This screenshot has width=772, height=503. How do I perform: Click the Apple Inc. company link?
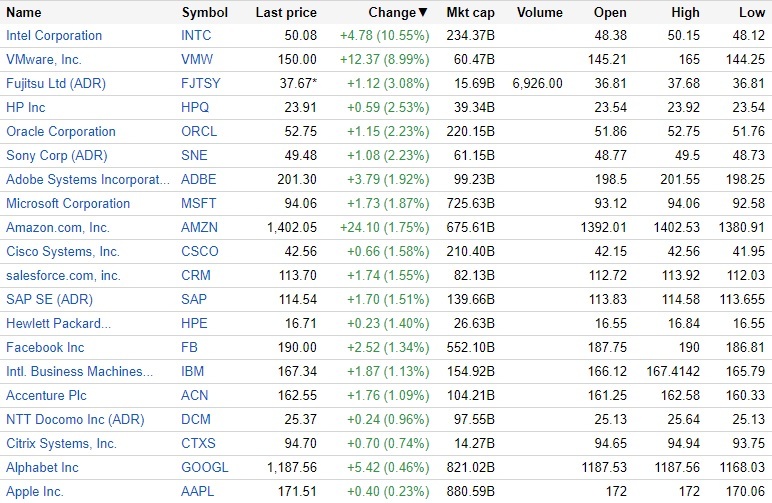[35, 492]
